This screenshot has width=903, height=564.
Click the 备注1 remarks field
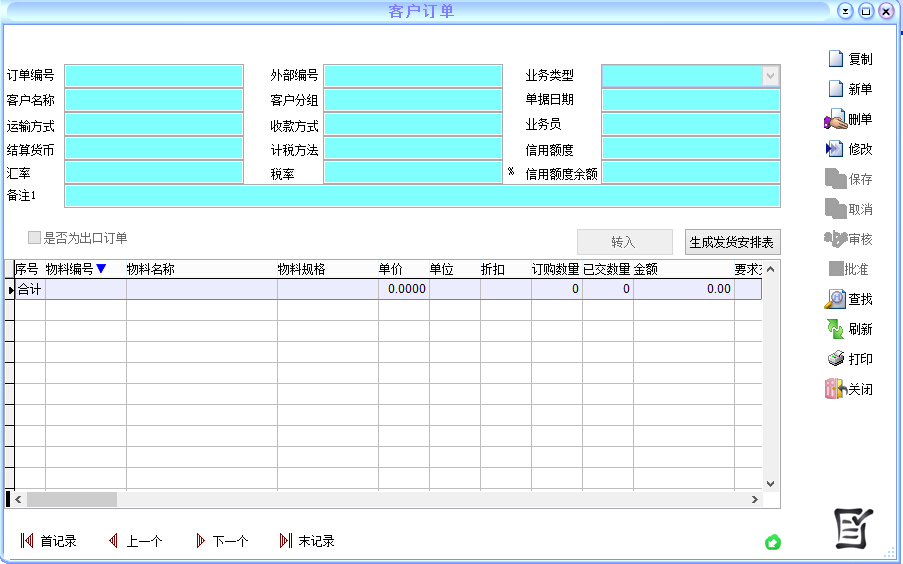tap(421, 196)
